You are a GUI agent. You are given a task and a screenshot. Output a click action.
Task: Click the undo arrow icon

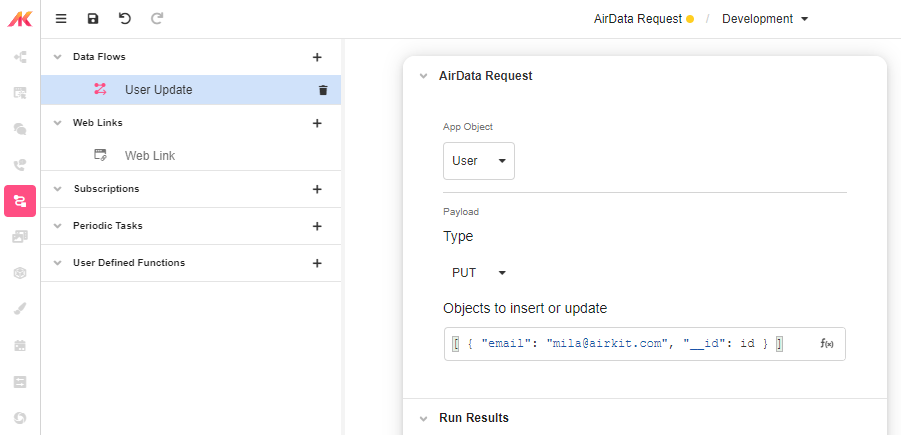click(125, 18)
